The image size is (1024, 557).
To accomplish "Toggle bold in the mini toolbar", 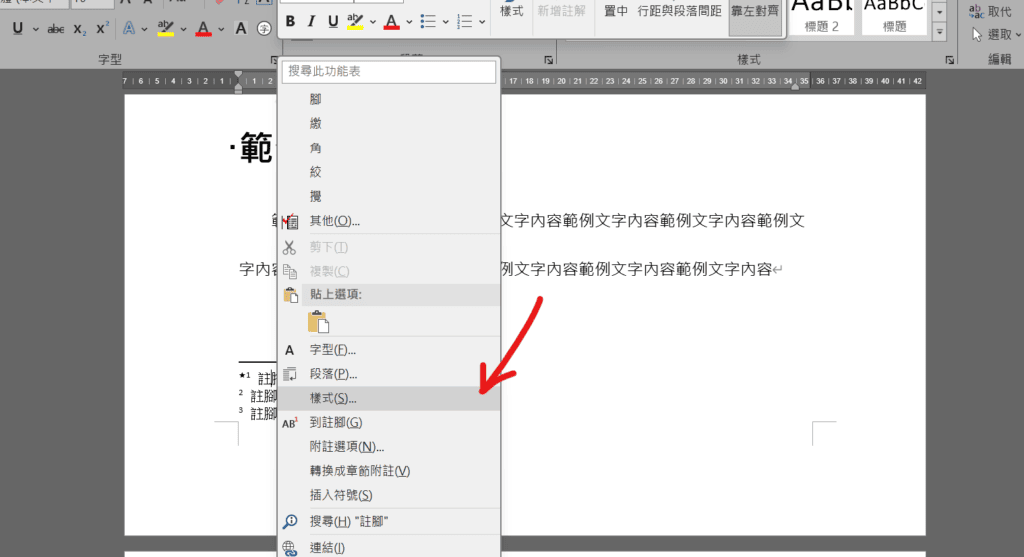I will 290,22.
